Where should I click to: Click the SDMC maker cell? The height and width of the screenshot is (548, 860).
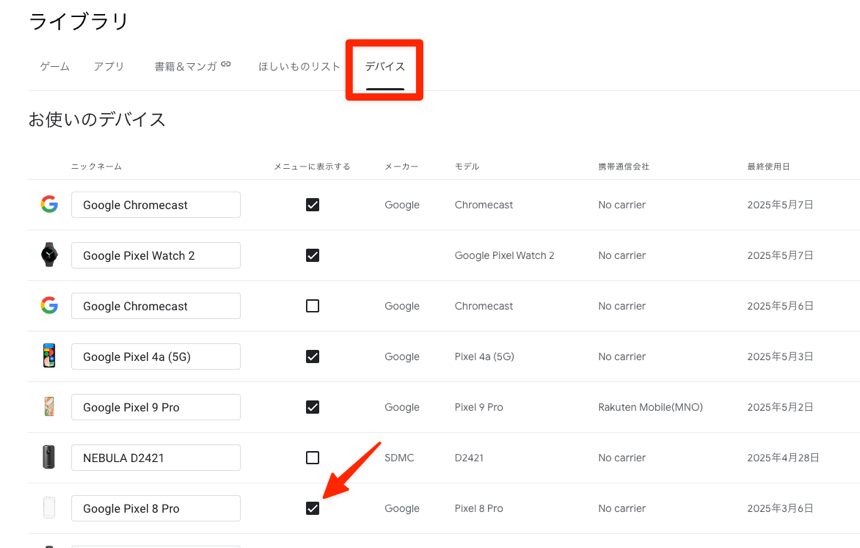coord(399,457)
